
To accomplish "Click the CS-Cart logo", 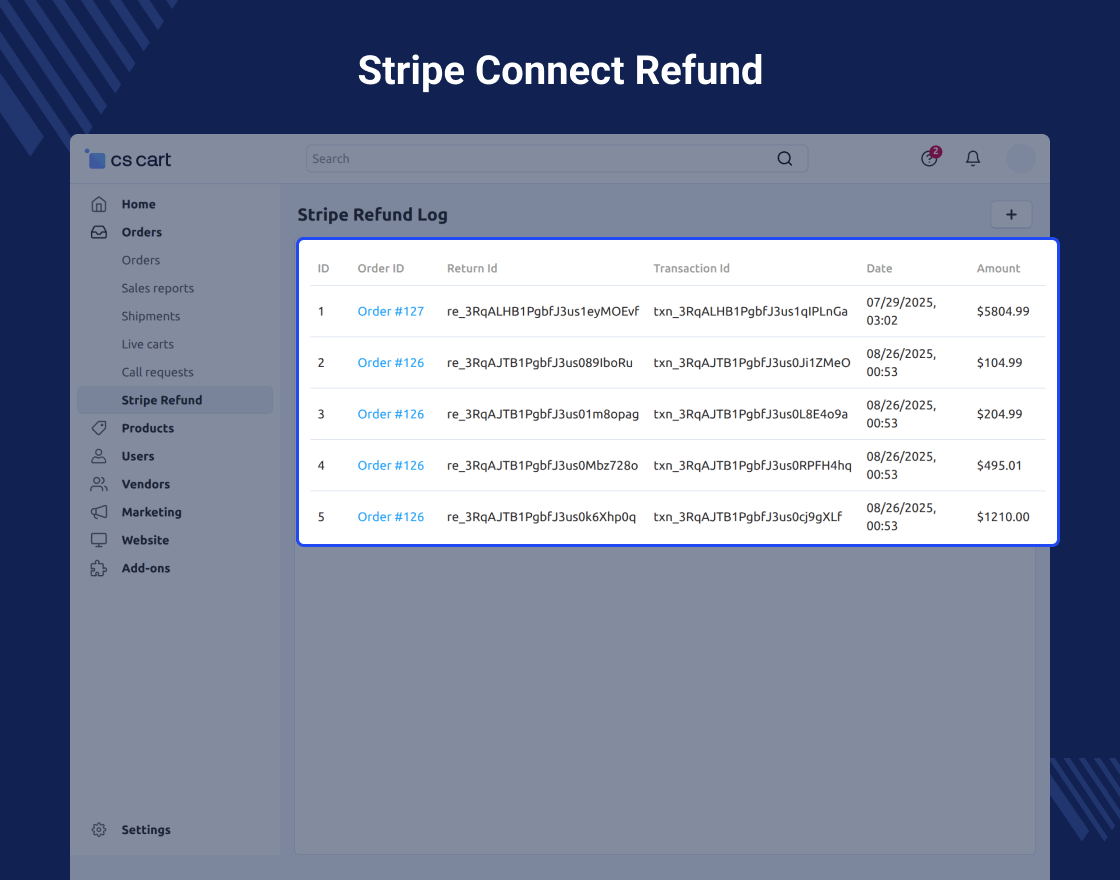I will 128,159.
